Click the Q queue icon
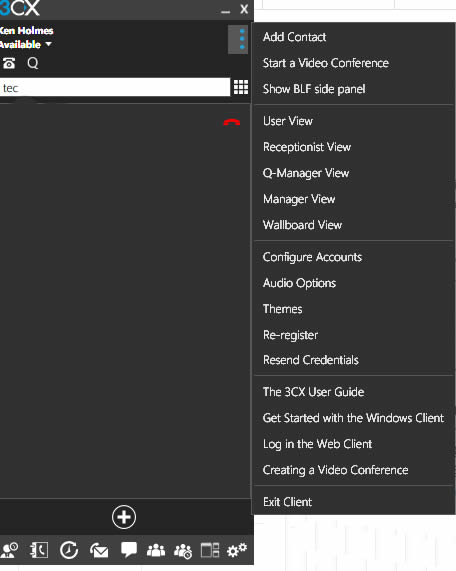The width and height of the screenshot is (456, 571). pos(33,63)
